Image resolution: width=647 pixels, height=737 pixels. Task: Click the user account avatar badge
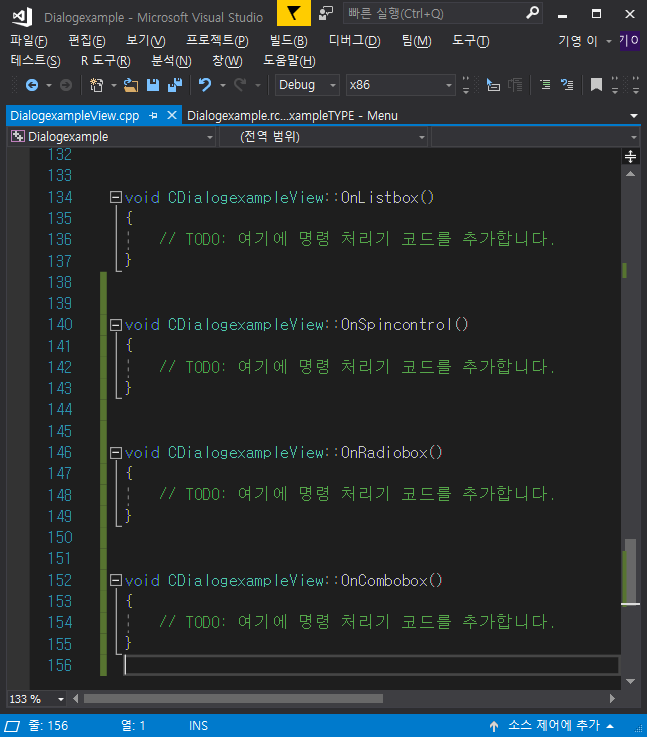tap(630, 40)
